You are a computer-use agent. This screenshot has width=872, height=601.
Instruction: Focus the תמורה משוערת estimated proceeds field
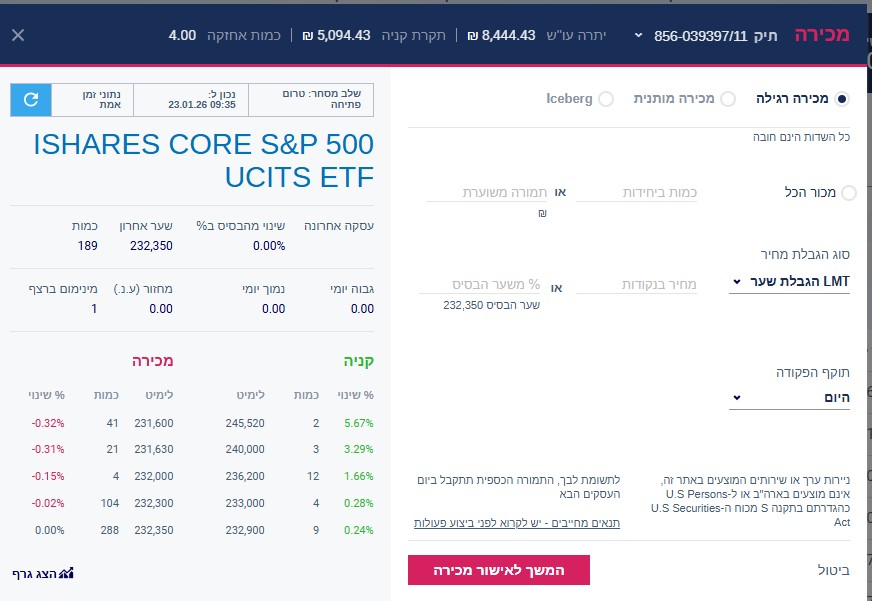[x=489, y=192]
